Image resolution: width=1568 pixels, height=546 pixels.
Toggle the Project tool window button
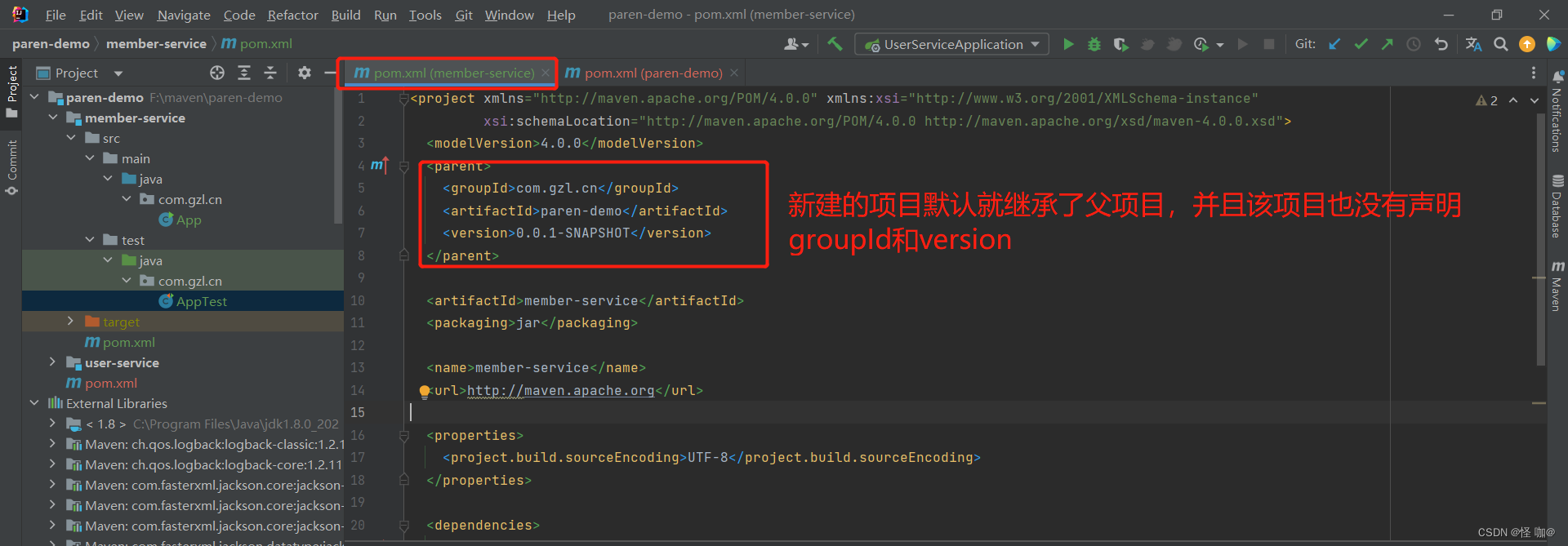[11, 91]
